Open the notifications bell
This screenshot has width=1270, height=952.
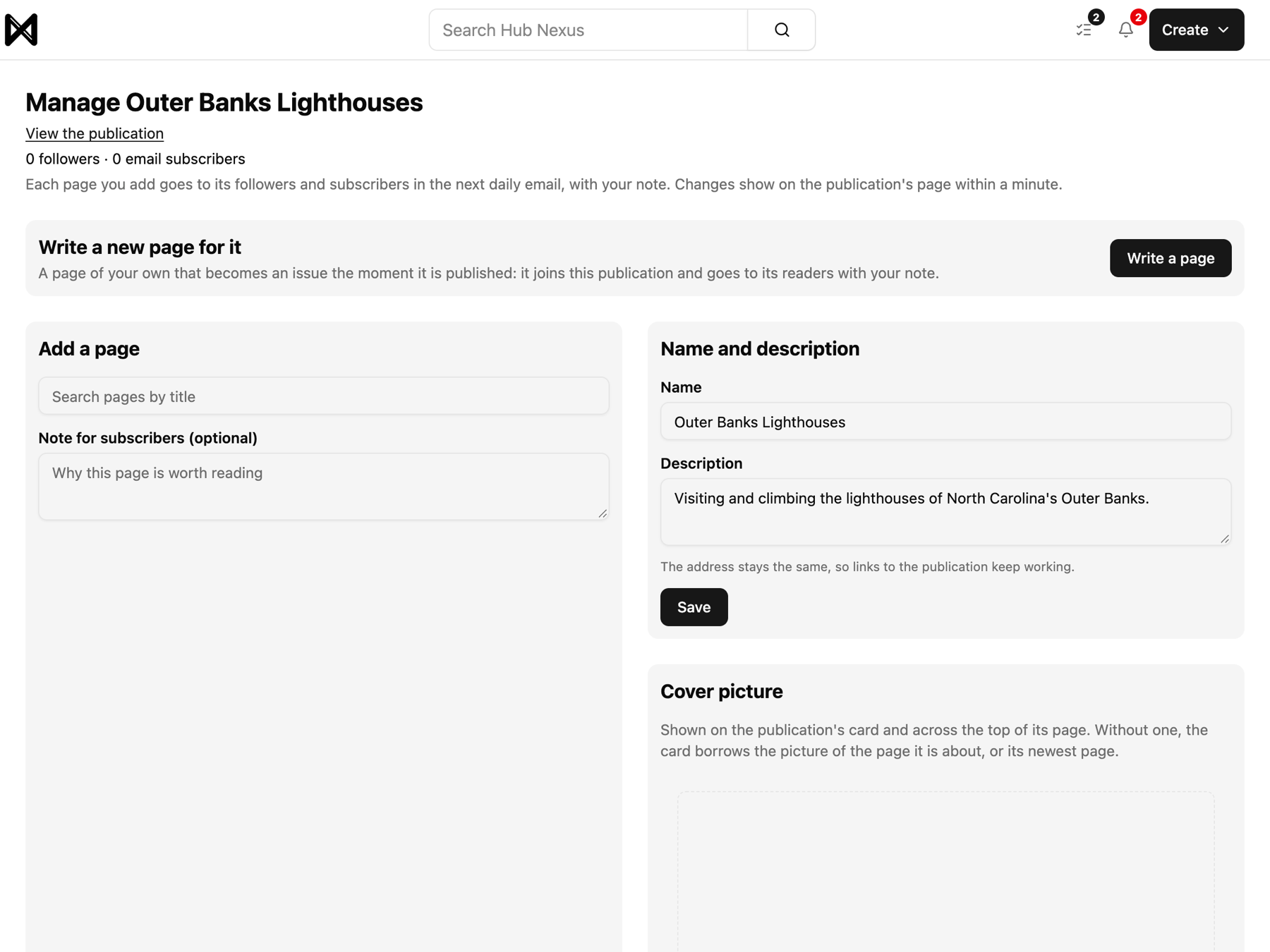coord(1125,30)
